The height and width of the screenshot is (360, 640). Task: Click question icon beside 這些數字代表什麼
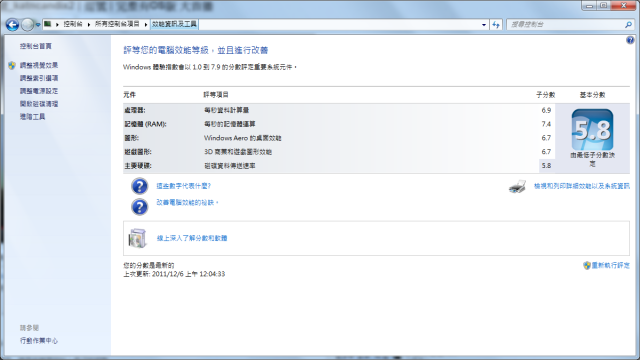(140, 186)
